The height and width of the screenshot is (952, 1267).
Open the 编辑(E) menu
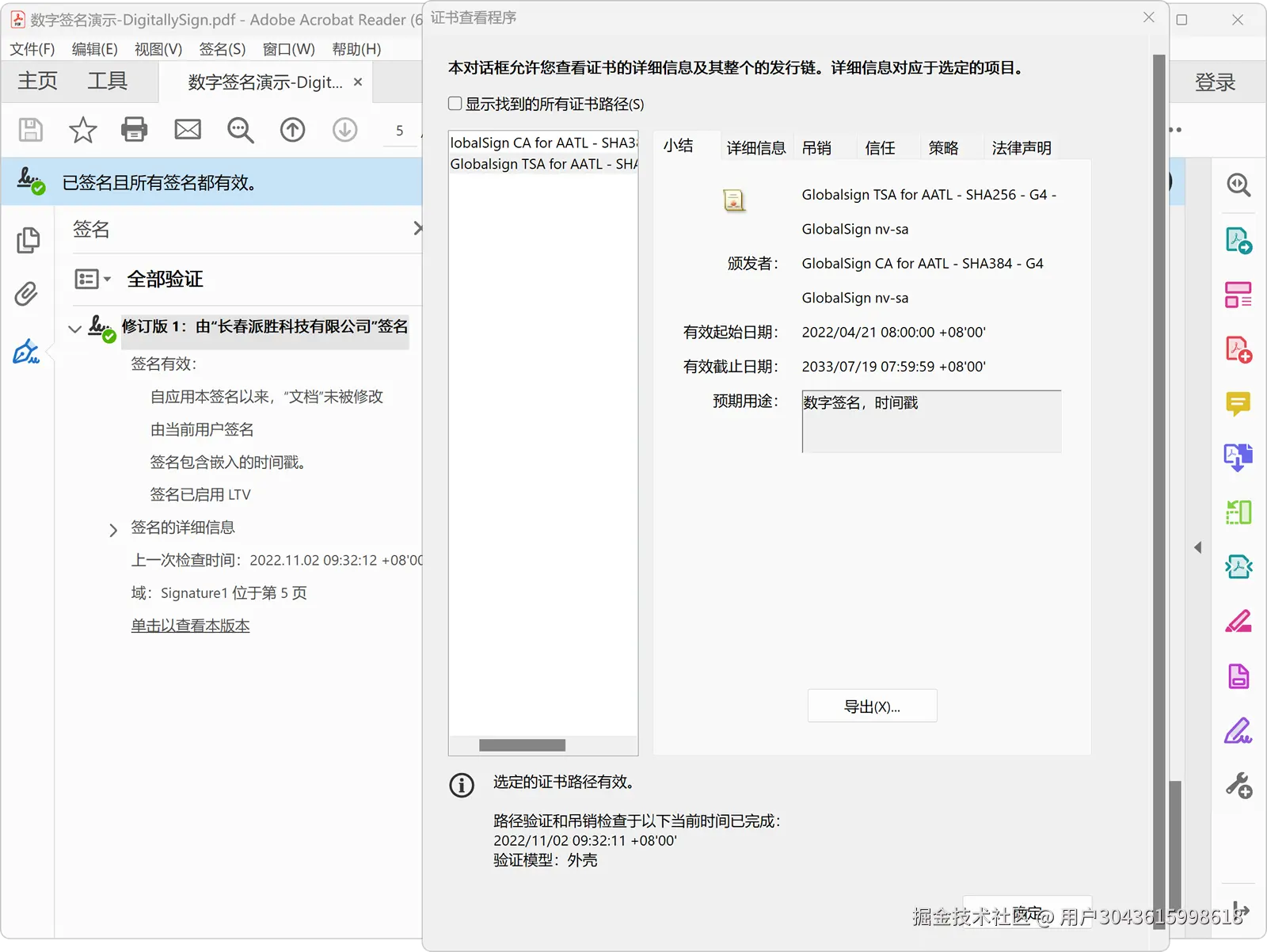point(95,49)
